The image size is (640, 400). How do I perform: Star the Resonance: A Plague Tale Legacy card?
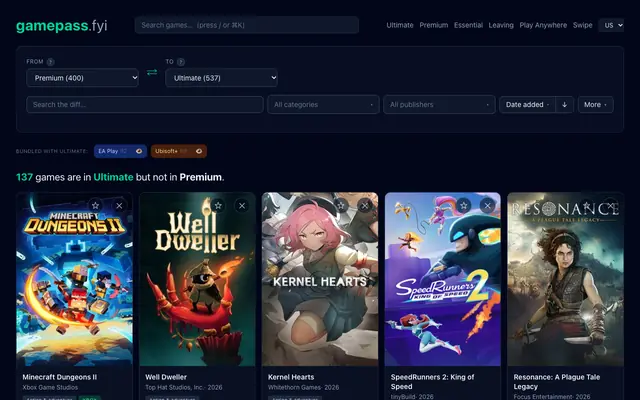point(586,205)
